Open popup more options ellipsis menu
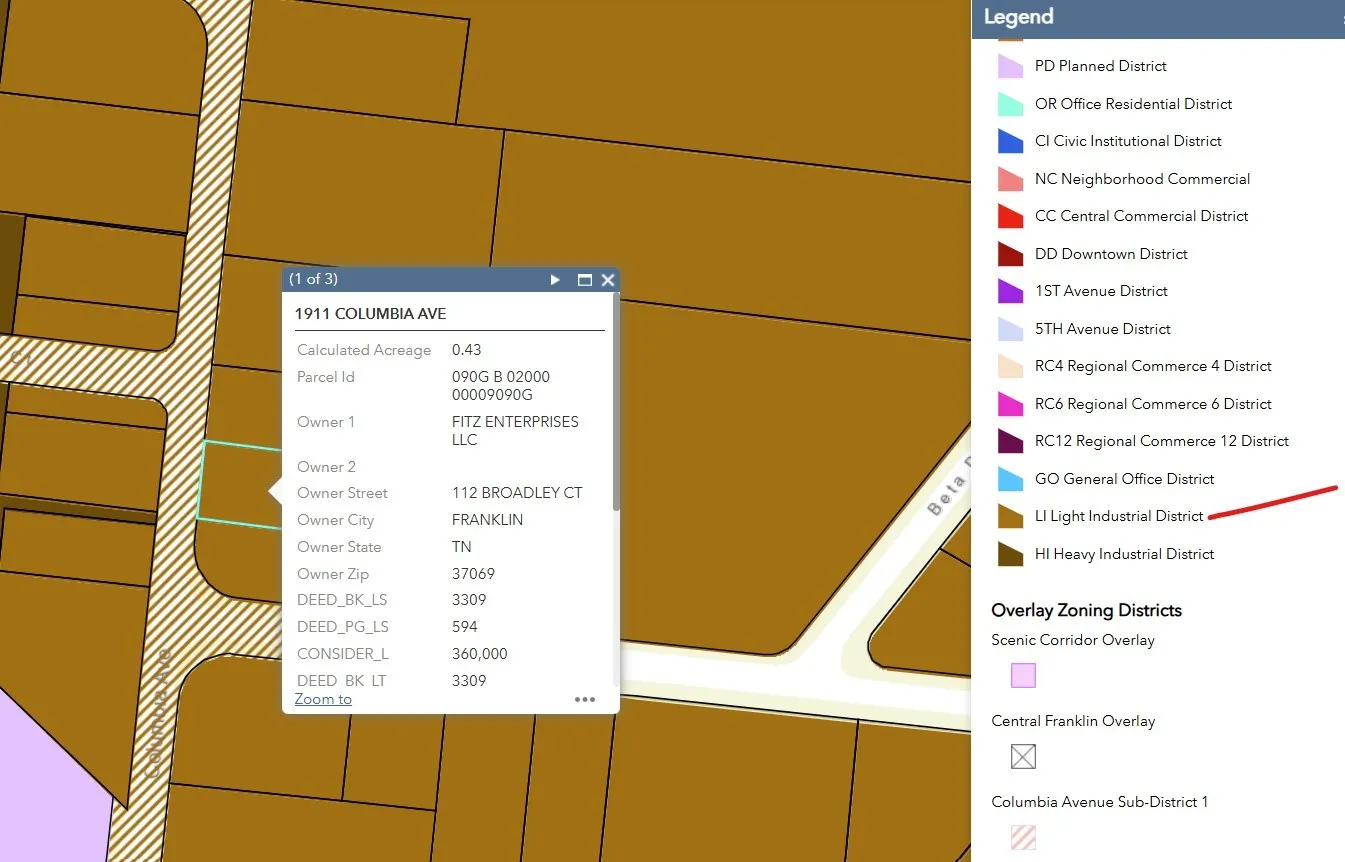 pos(585,699)
